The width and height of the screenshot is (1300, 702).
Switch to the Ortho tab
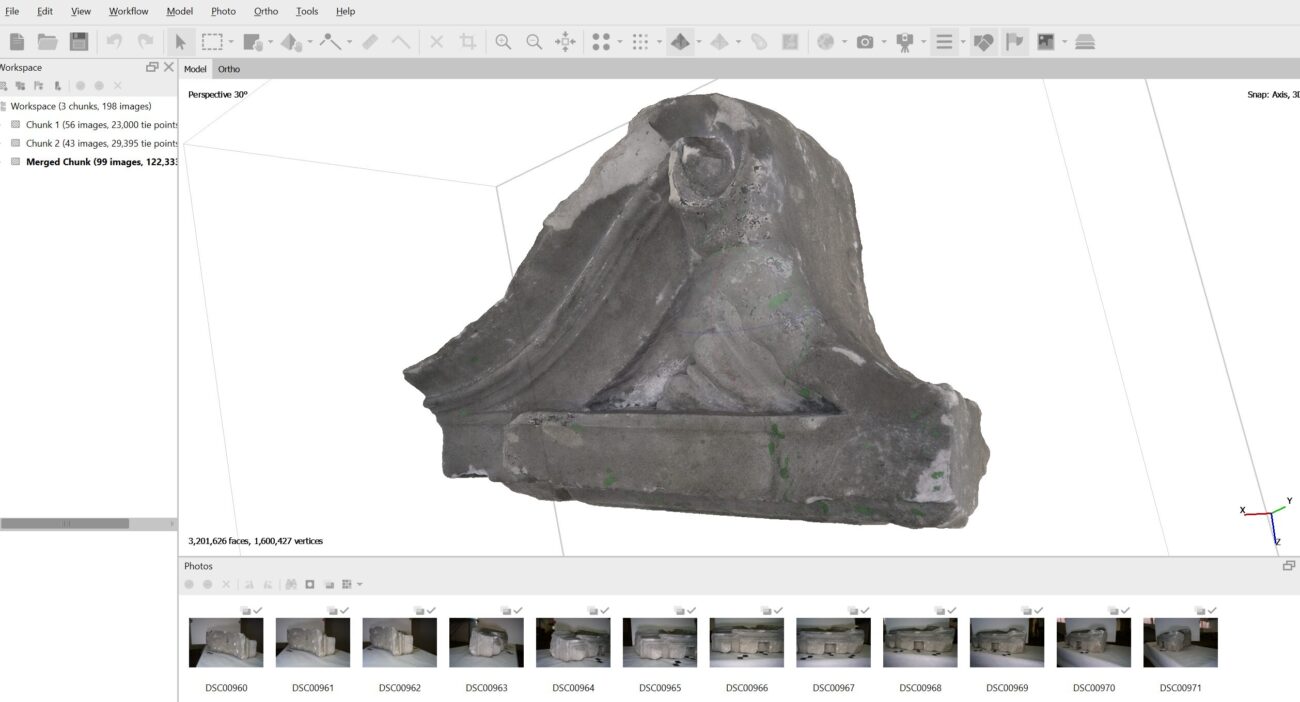229,69
